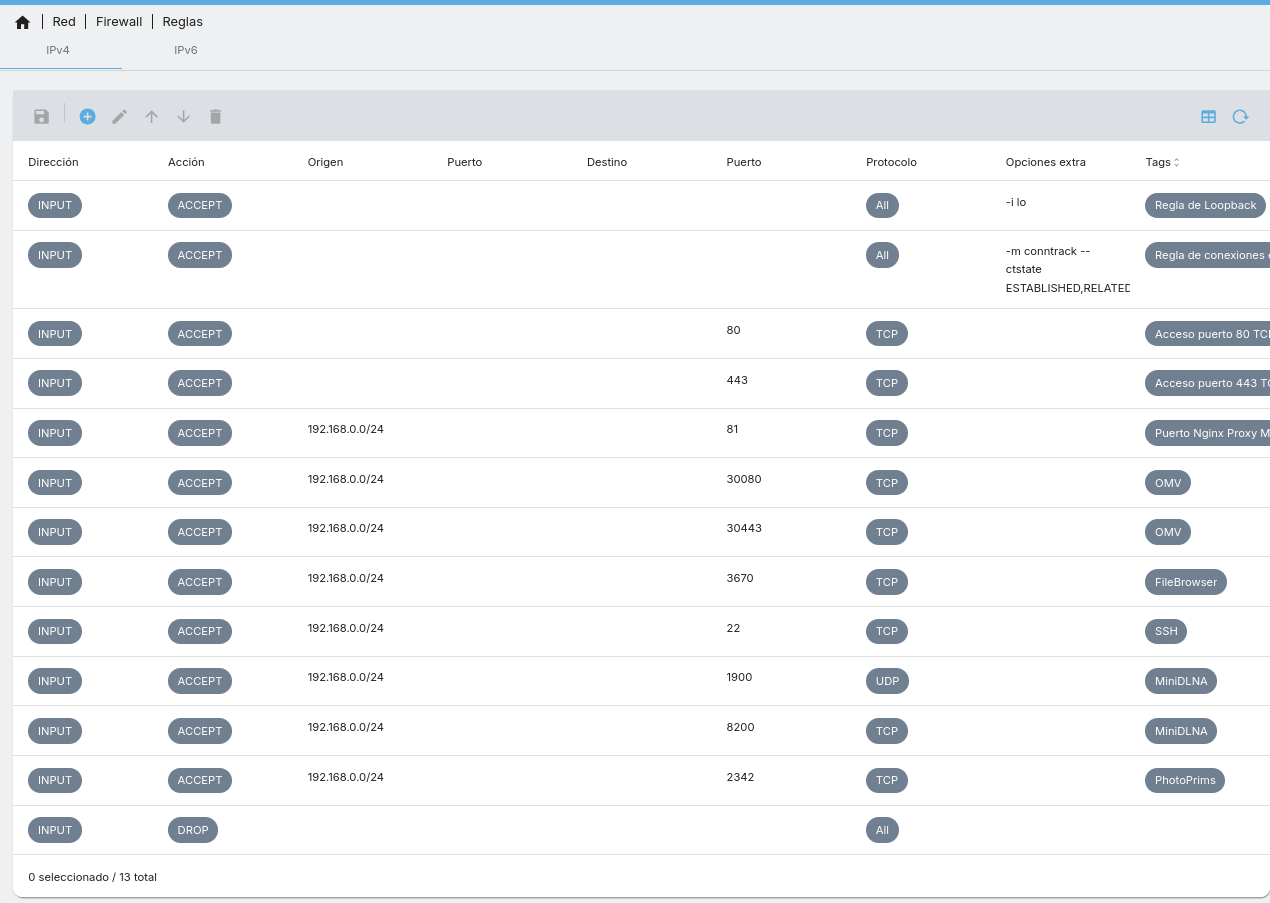The width and height of the screenshot is (1270, 903).
Task: Click 192.168.0.0/24 origin in port 81 row
Action: pyautogui.click(x=346, y=429)
